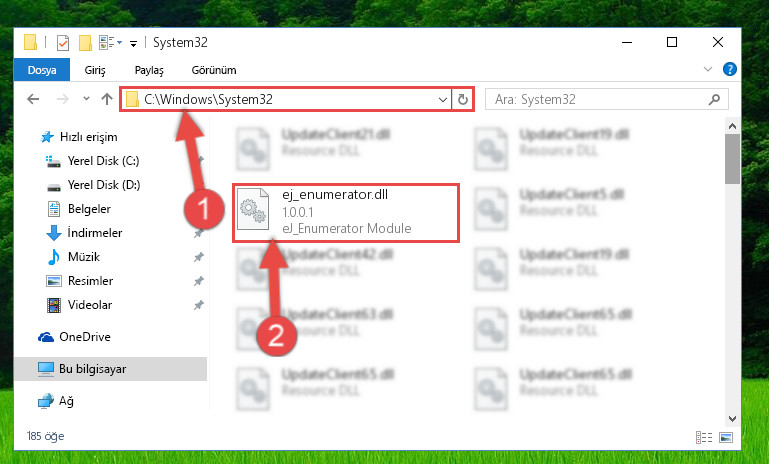Screen dimensions: 769x464
Task: Unpin Müzik using its pin icon
Action: (199, 257)
